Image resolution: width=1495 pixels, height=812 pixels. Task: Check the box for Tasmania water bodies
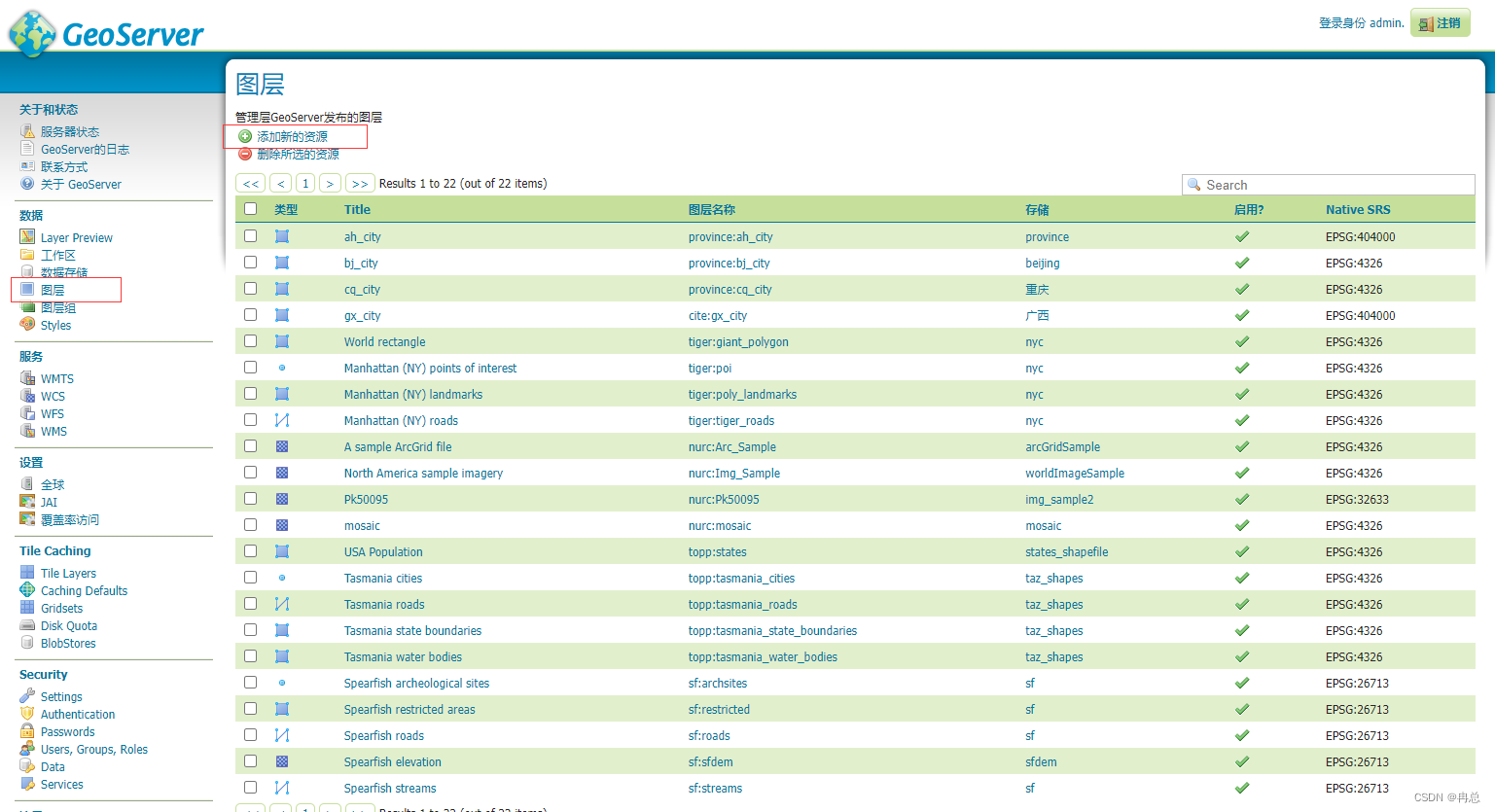251,656
